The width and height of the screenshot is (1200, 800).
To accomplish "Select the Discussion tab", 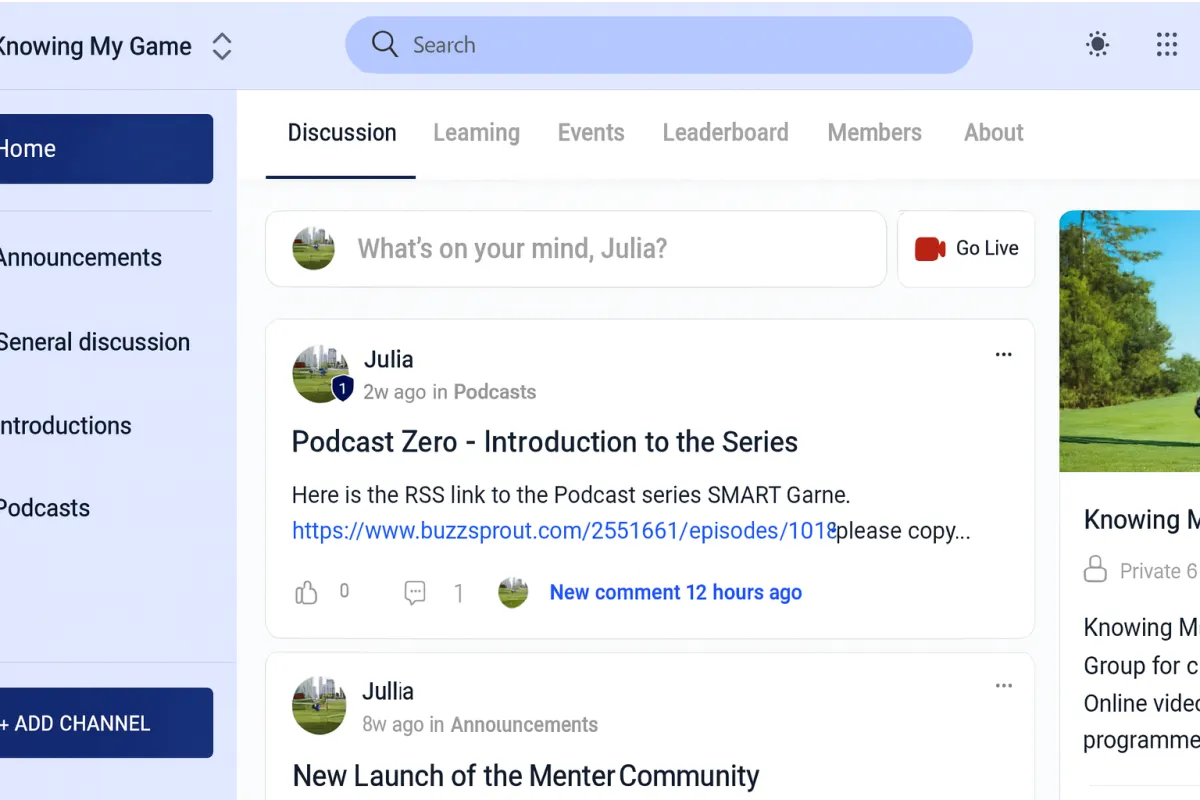I will (342, 133).
